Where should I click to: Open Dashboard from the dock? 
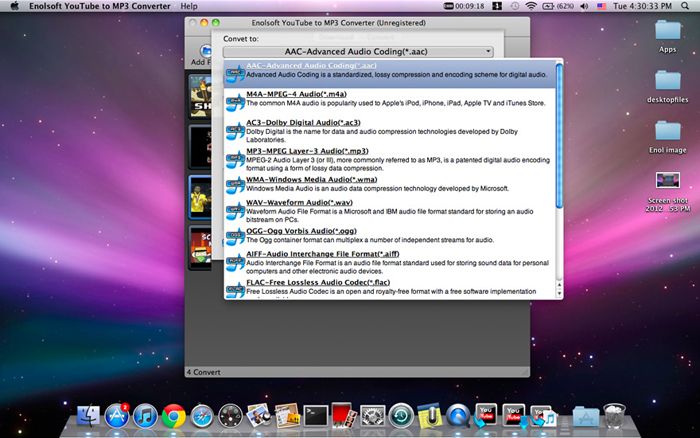(230, 416)
